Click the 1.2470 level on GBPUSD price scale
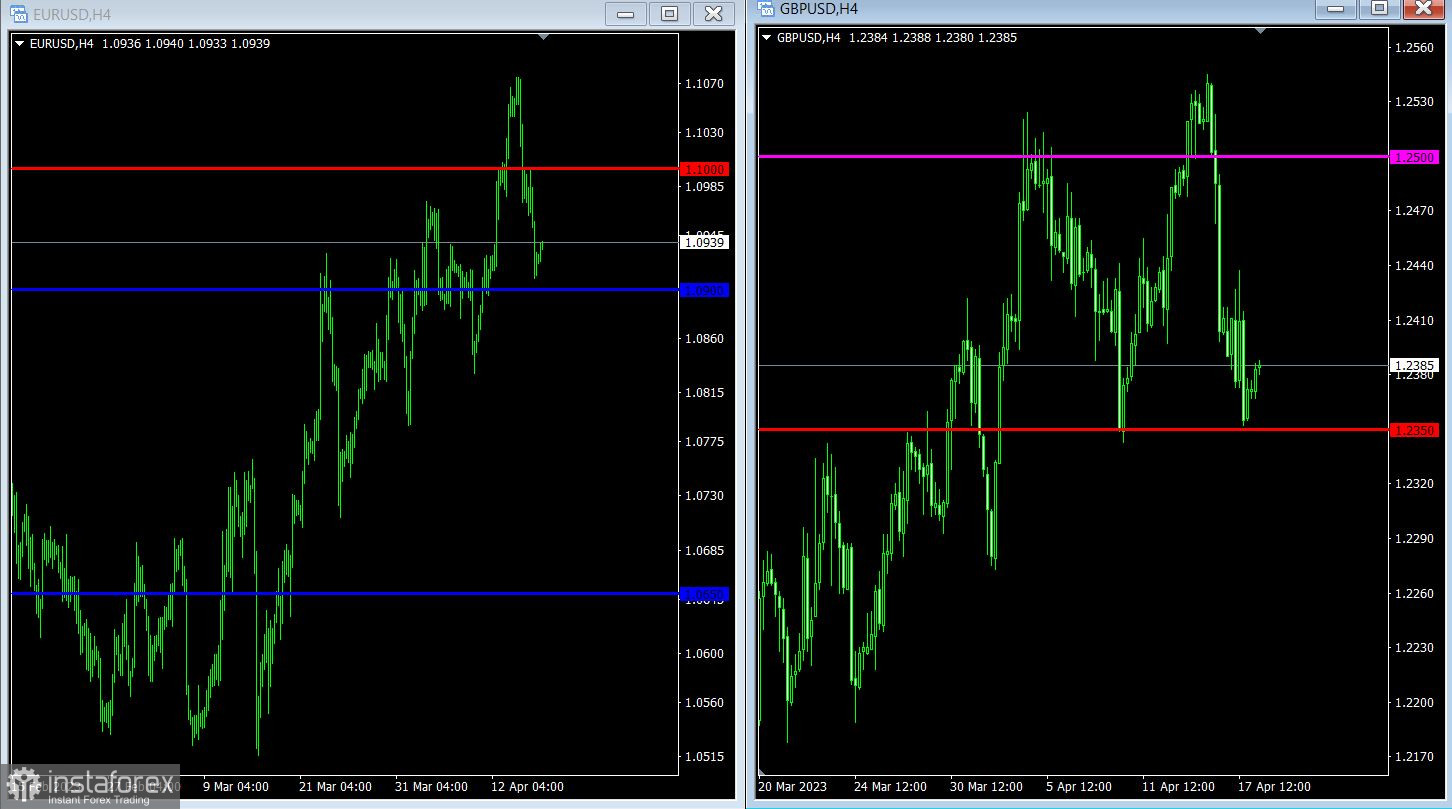 point(1414,211)
